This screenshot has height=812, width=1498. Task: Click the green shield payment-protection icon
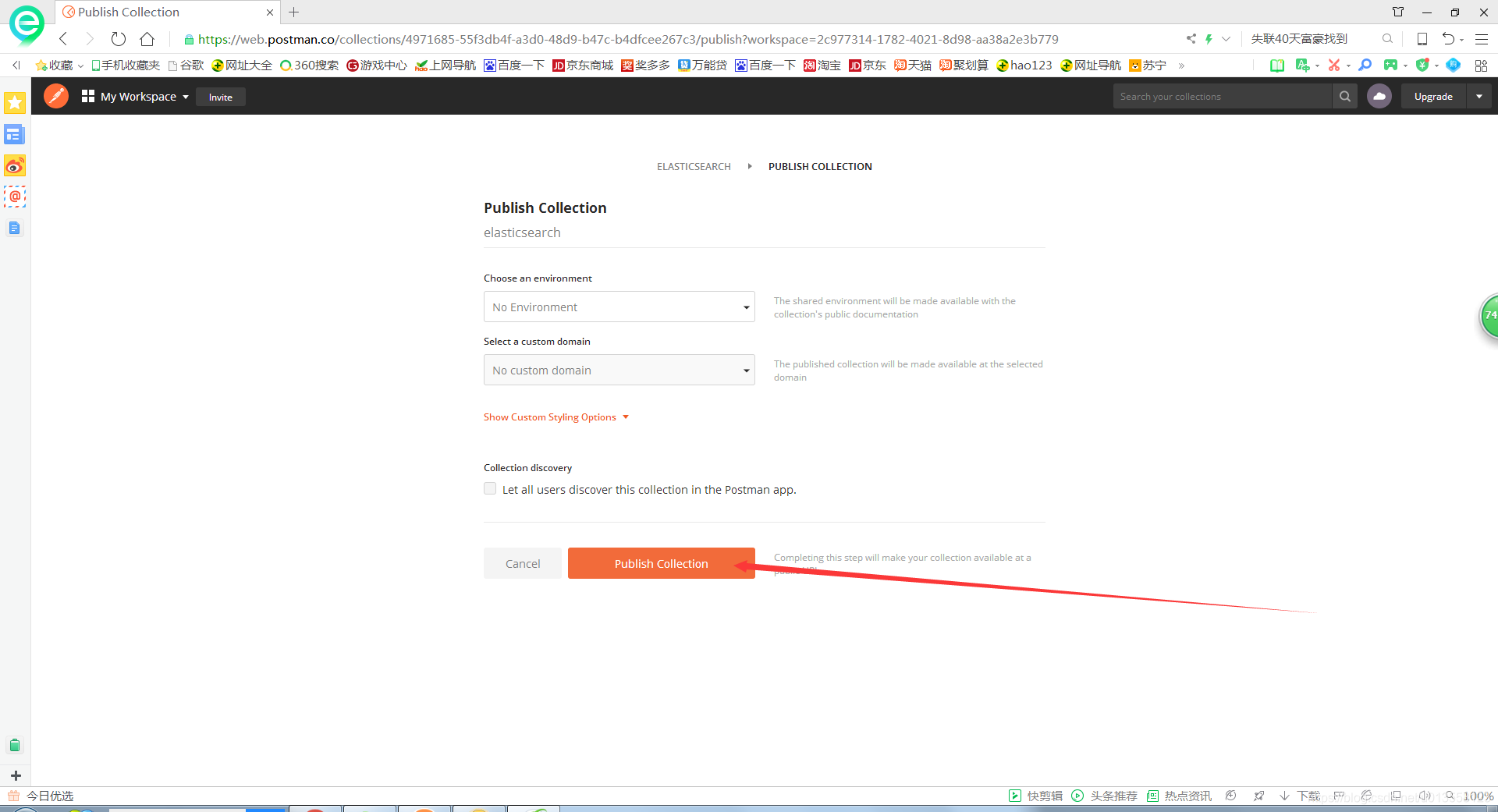(1422, 66)
